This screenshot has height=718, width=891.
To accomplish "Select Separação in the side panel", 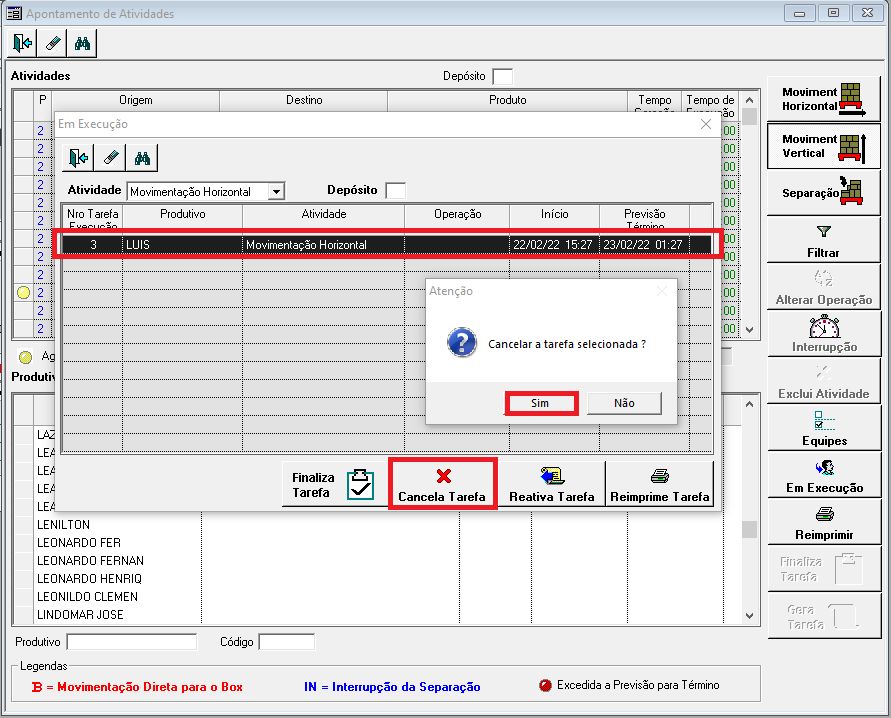I will click(823, 193).
